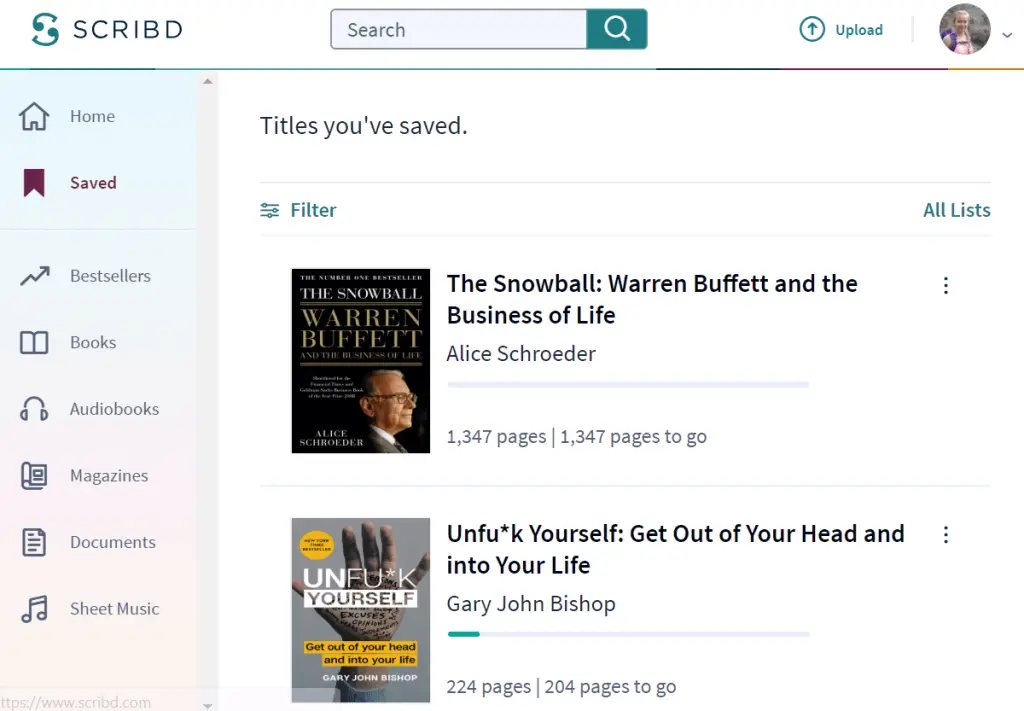
Task: Click the Bestsellers trending icon
Action: [x=33, y=275]
